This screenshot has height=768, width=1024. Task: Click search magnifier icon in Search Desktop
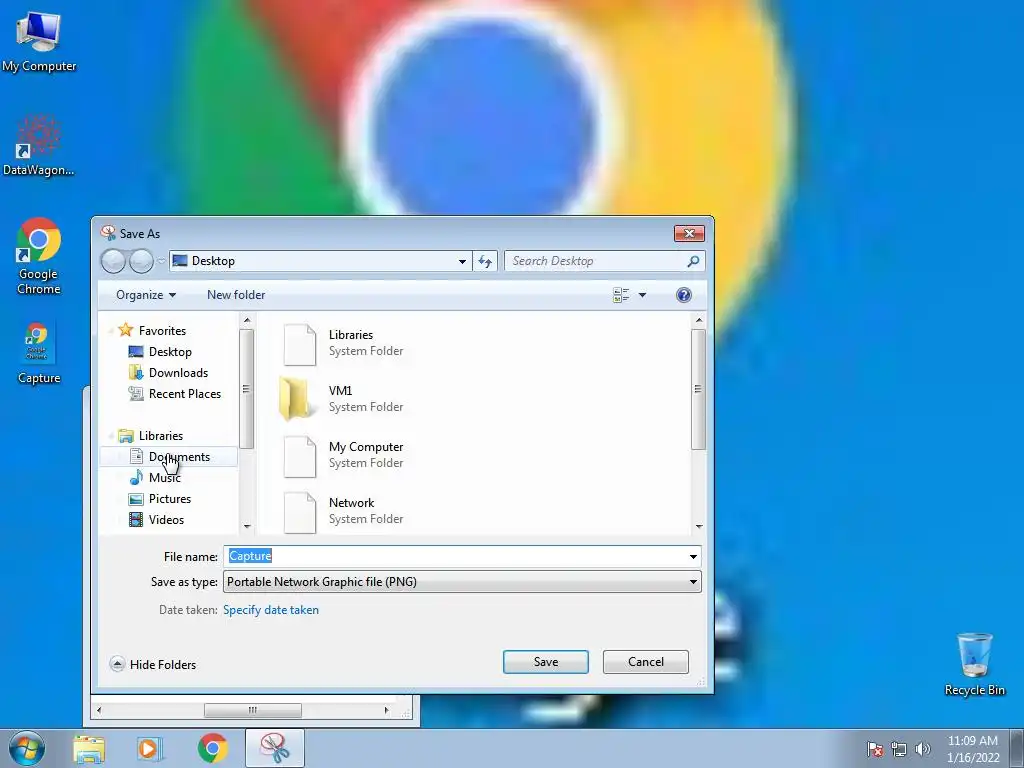tap(694, 261)
